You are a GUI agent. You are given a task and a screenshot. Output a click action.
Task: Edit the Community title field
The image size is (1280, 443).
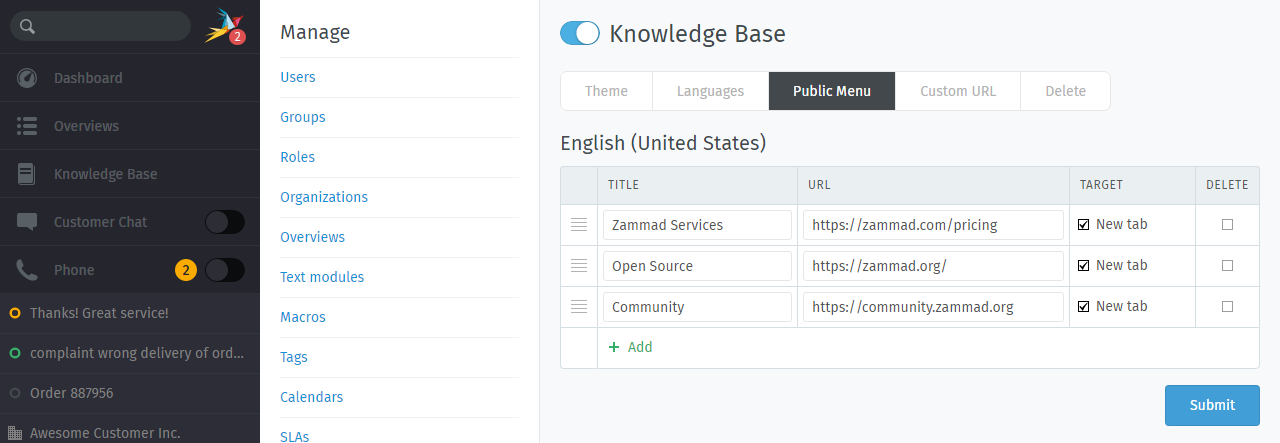[x=697, y=307]
